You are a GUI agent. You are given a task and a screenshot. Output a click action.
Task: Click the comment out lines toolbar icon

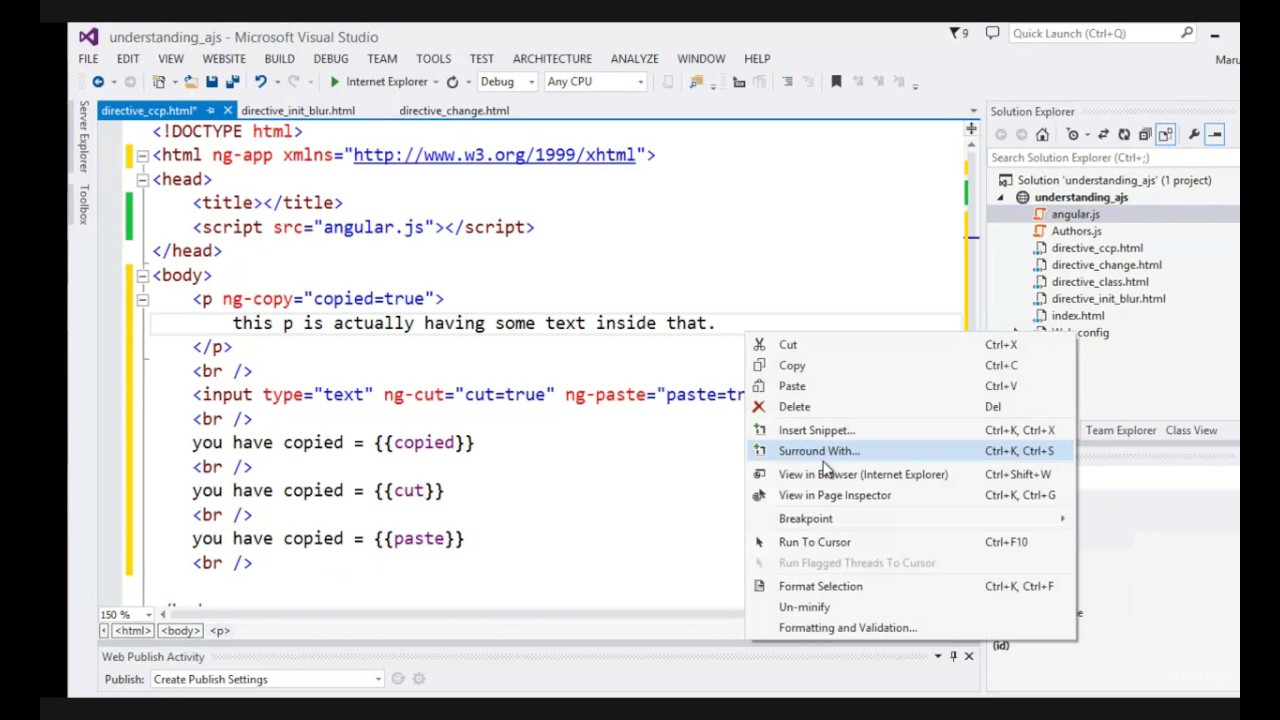(x=787, y=82)
